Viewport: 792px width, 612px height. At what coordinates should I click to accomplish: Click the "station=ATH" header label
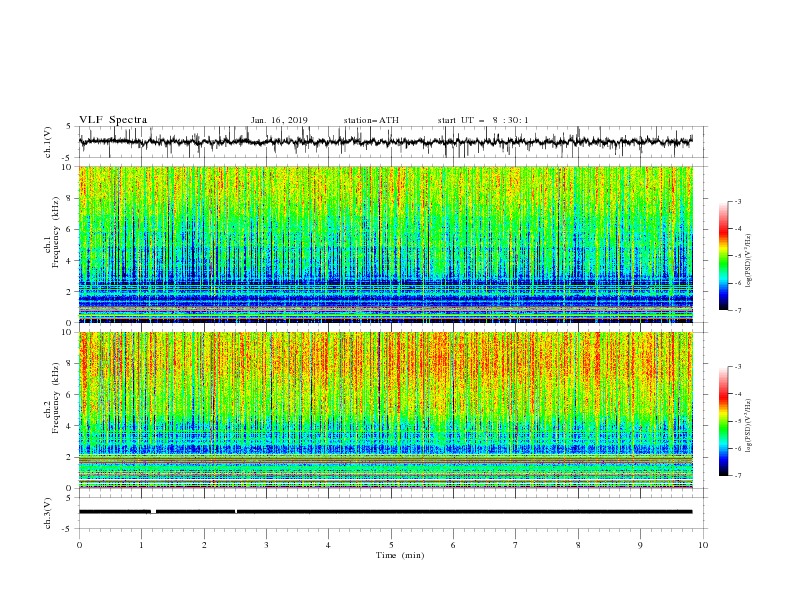(371, 120)
